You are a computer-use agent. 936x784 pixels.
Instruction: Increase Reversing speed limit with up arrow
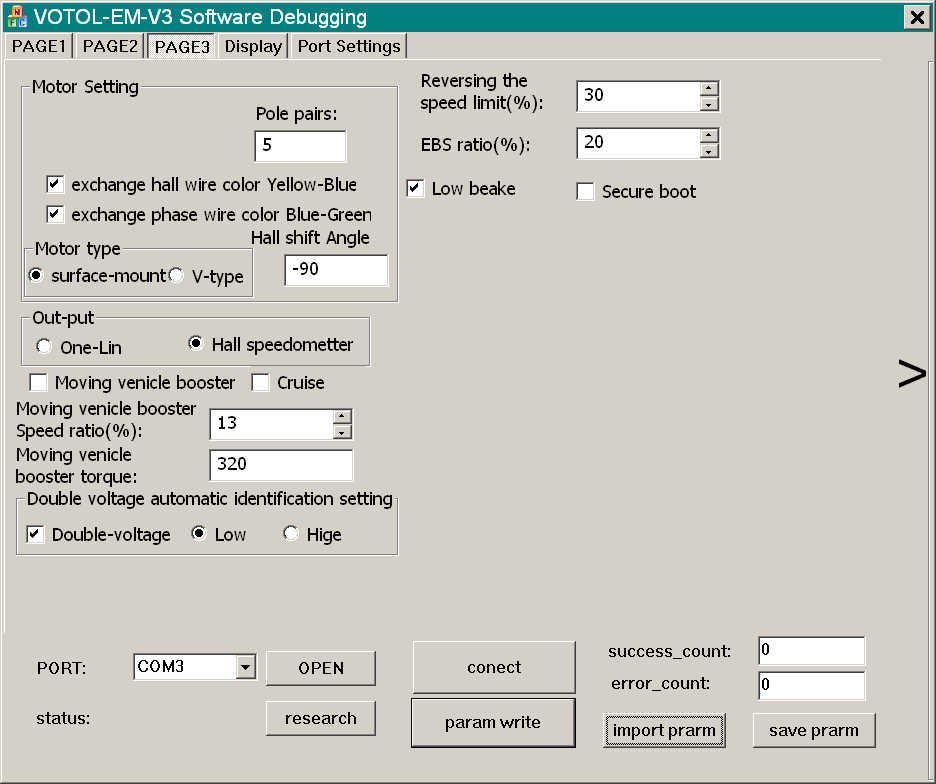pyautogui.click(x=709, y=88)
